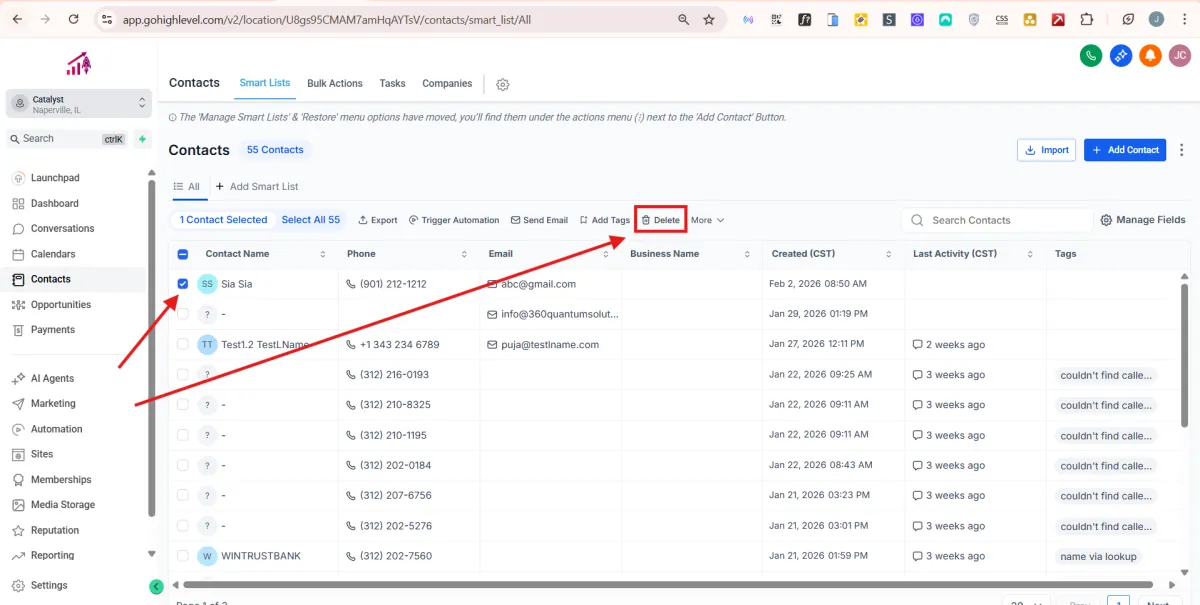Check the Test1.2 TestLName row checkbox
1200x605 pixels.
click(182, 344)
